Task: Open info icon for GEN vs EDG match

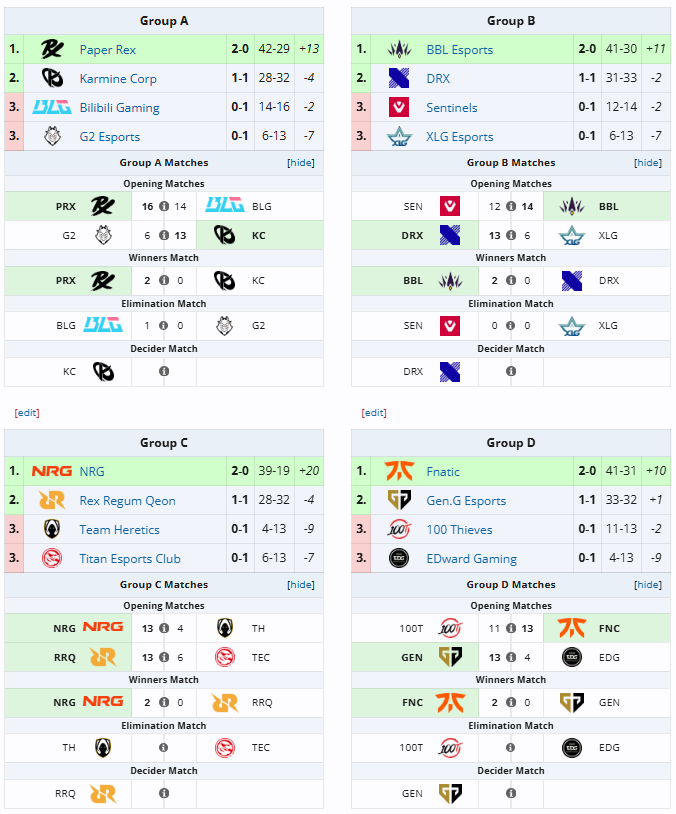Action: 511,657
